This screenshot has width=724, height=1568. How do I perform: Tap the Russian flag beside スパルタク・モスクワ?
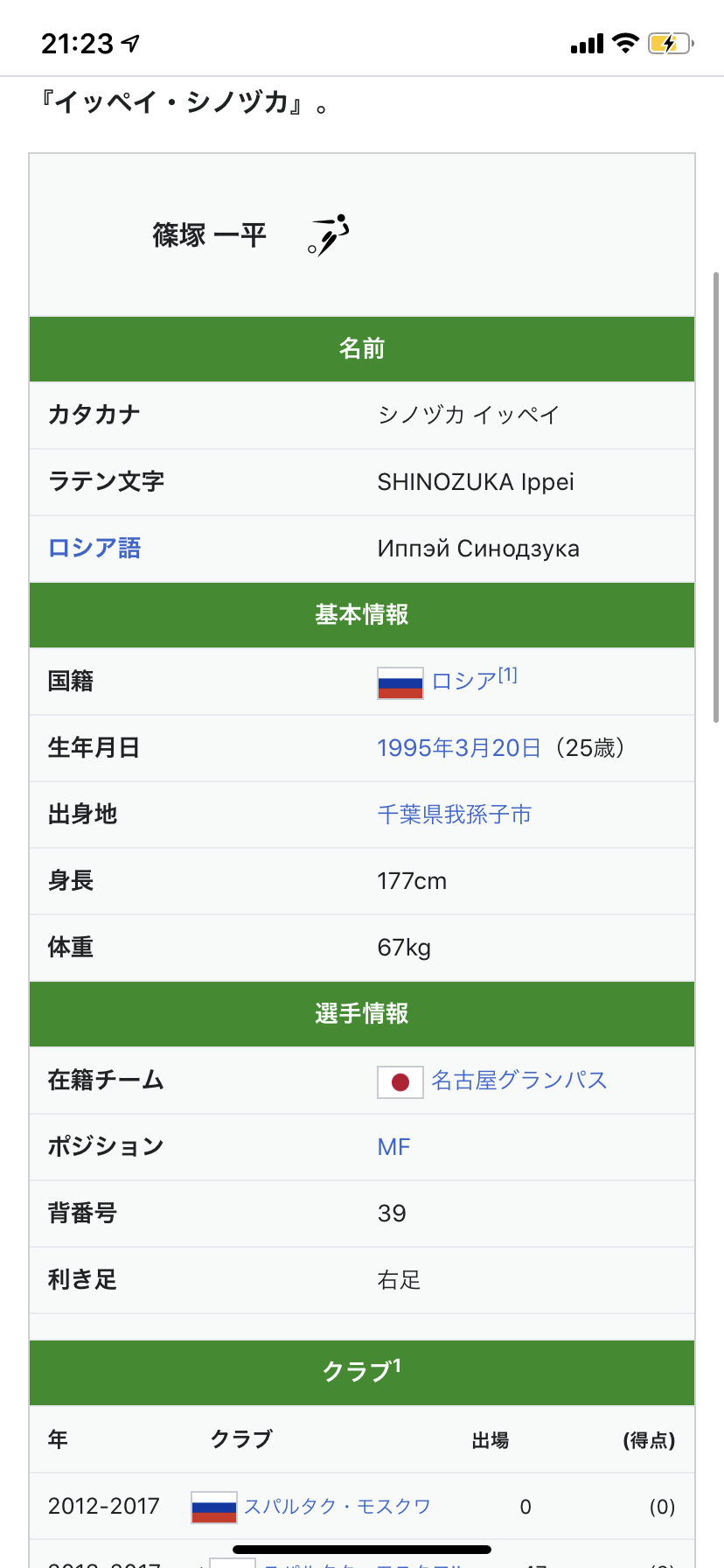pyautogui.click(x=214, y=1508)
